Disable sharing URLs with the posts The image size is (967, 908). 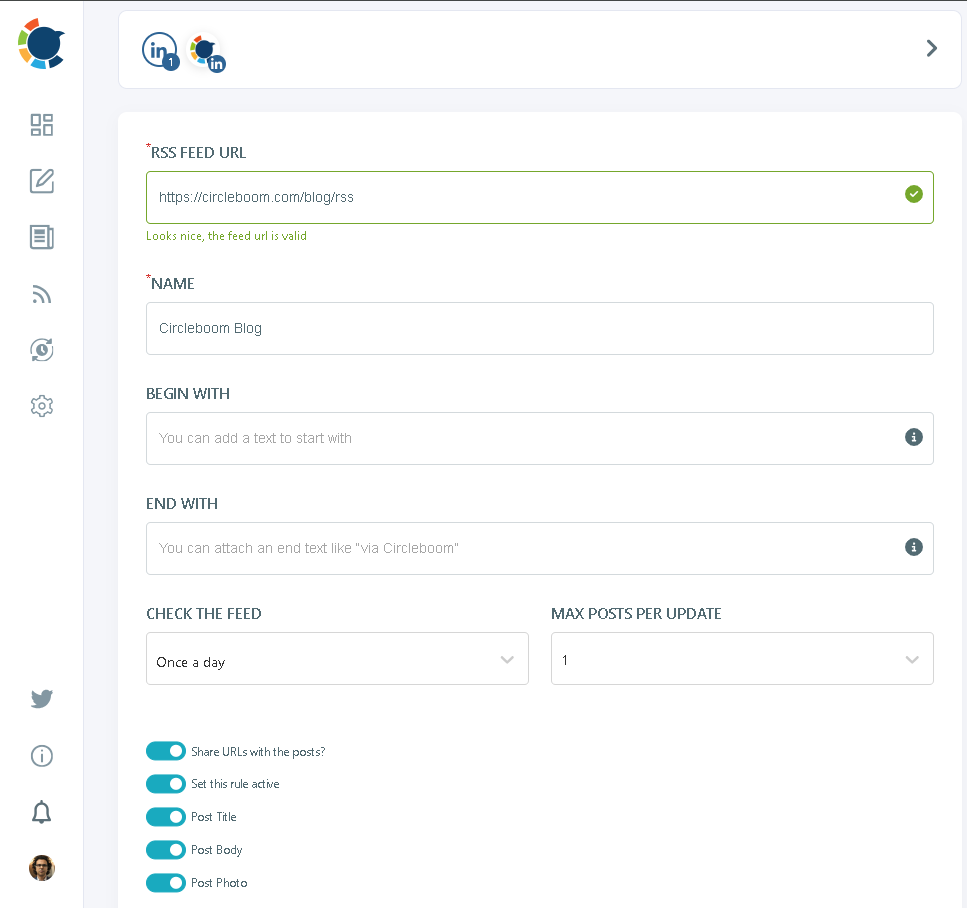[x=166, y=750]
